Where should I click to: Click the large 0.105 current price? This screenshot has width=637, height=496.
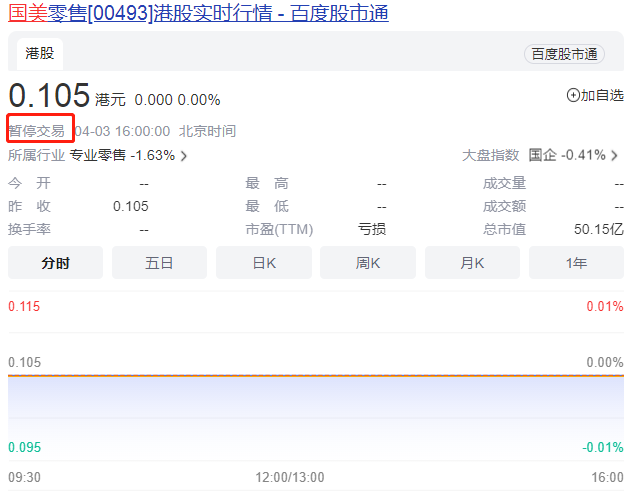click(x=49, y=96)
